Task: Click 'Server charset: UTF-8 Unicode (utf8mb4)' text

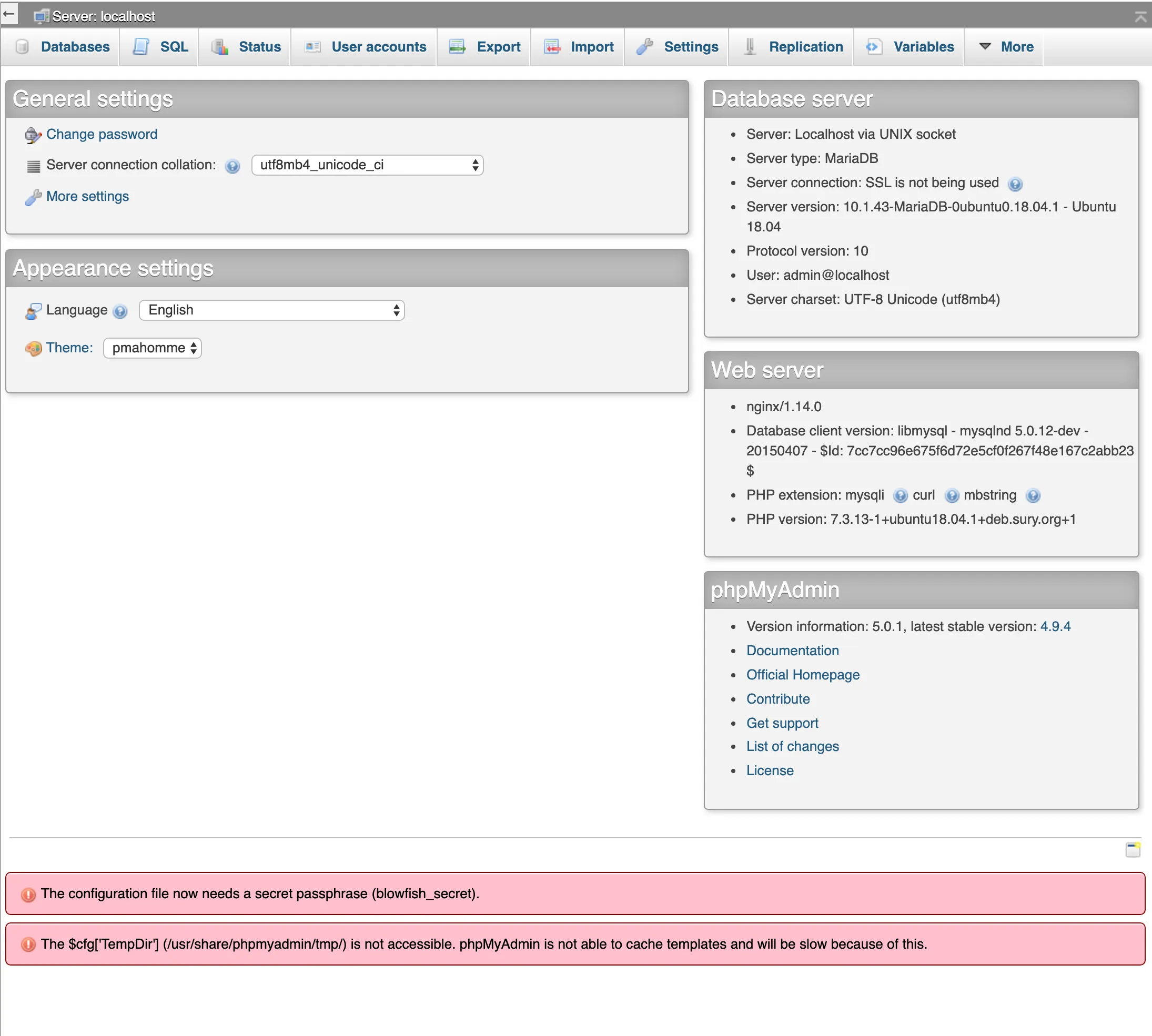Action: 873,299
